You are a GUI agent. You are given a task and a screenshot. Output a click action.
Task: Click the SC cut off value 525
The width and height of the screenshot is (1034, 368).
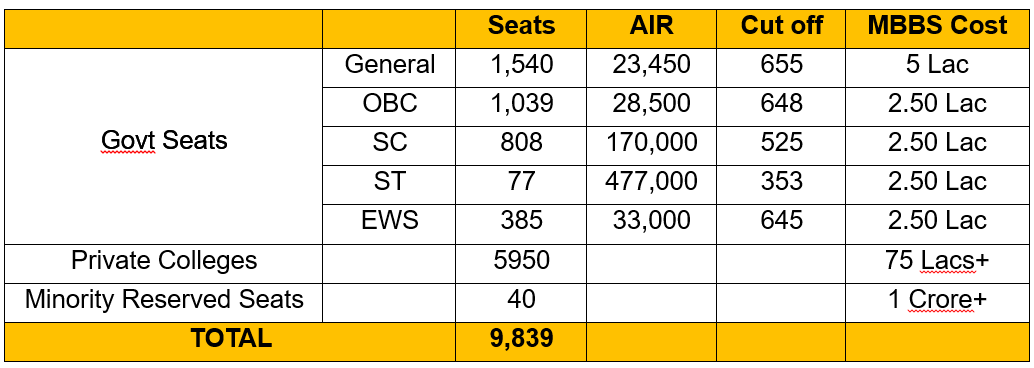[x=781, y=142]
